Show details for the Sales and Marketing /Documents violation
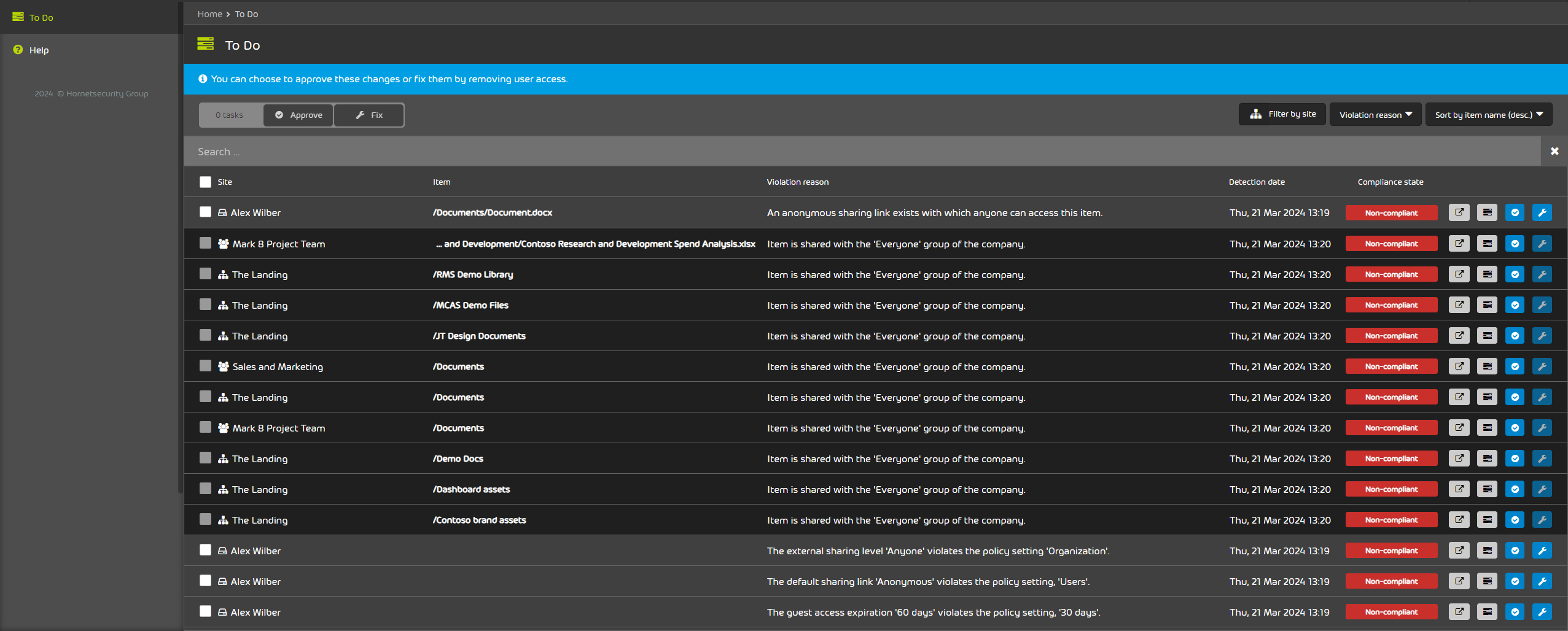Image resolution: width=1568 pixels, height=631 pixels. [1487, 366]
